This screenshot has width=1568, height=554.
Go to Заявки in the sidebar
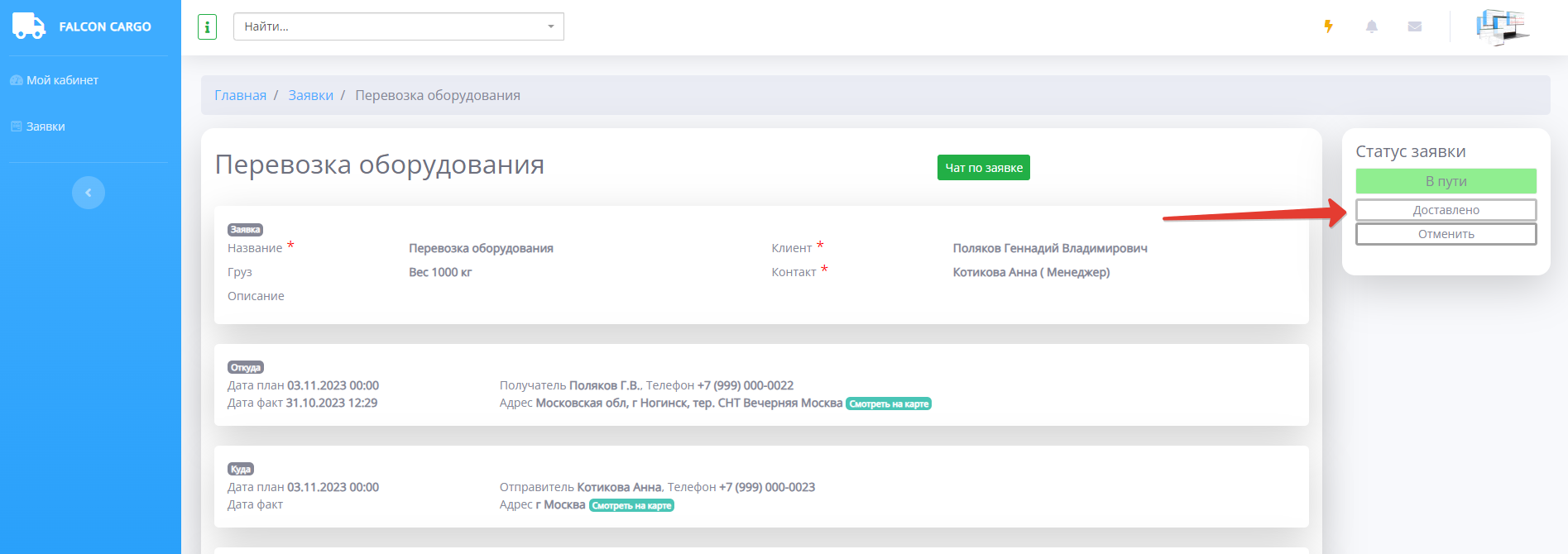click(46, 127)
